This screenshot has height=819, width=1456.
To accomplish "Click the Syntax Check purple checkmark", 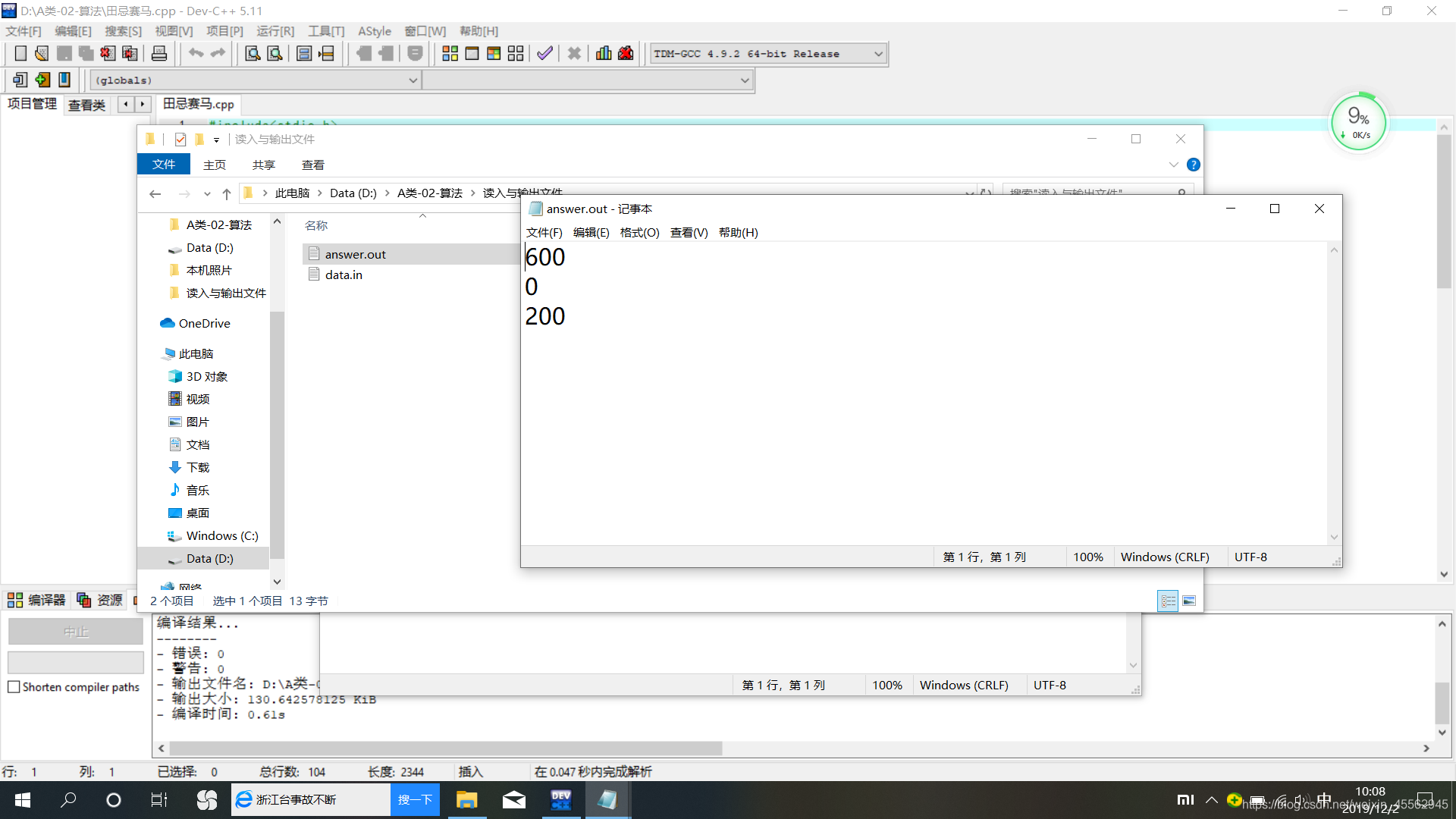I will pyautogui.click(x=544, y=54).
